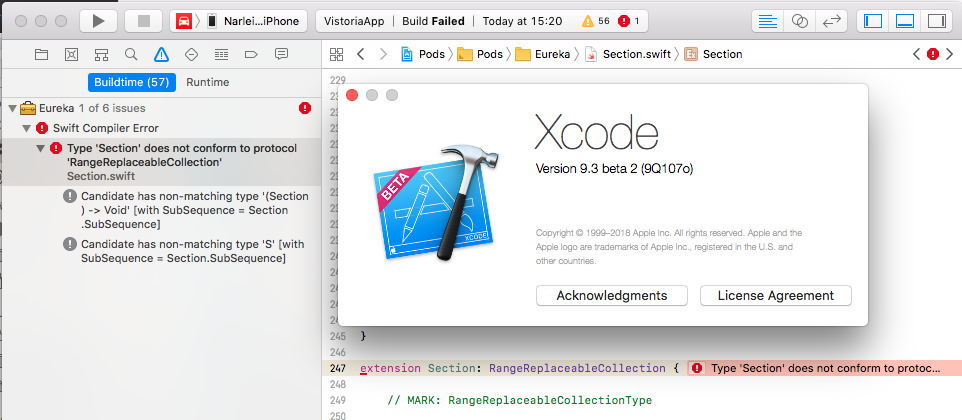Select the Runtime tab

coord(208,82)
